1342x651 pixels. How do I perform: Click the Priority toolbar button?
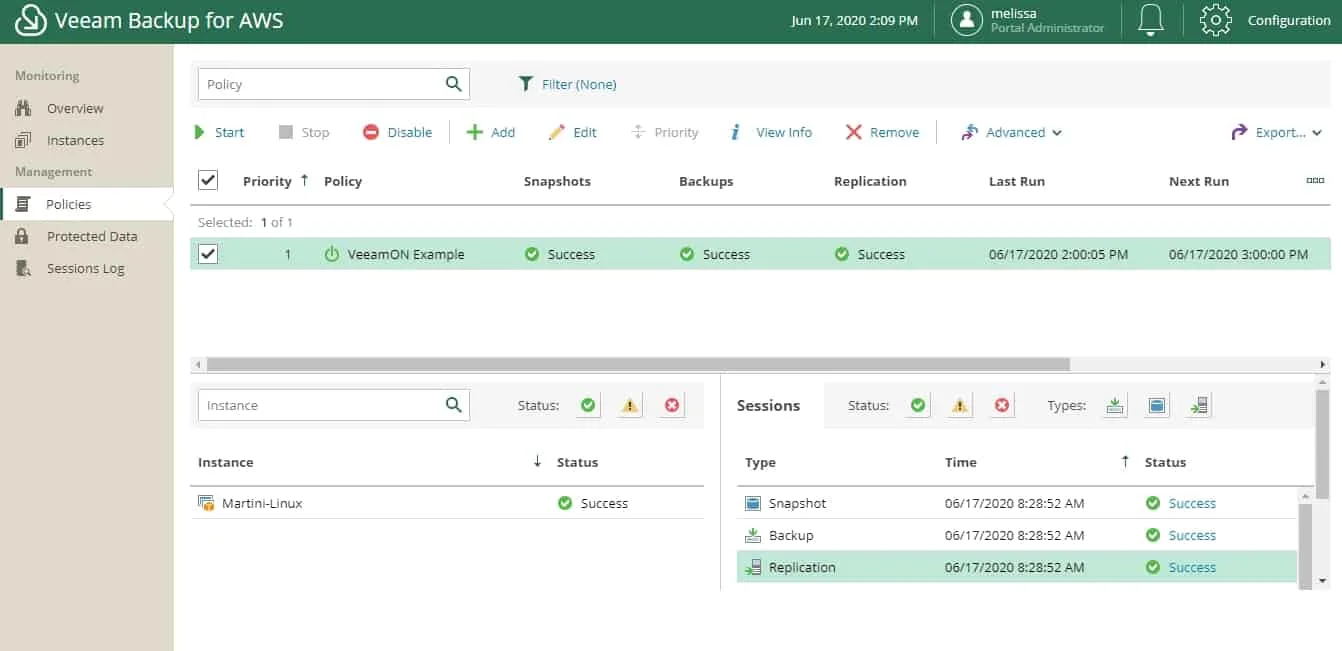(x=665, y=132)
